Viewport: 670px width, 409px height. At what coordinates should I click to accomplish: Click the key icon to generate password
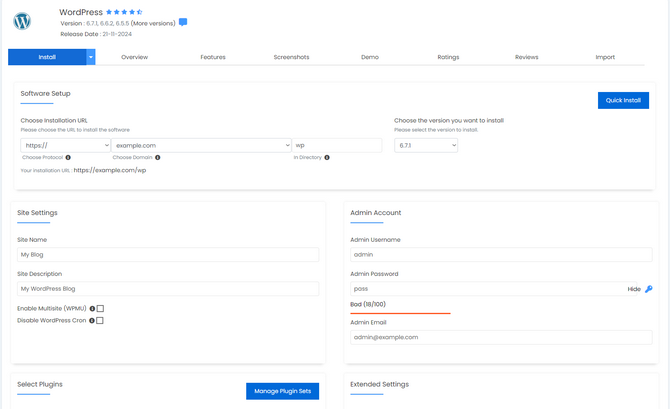pyautogui.click(x=648, y=289)
